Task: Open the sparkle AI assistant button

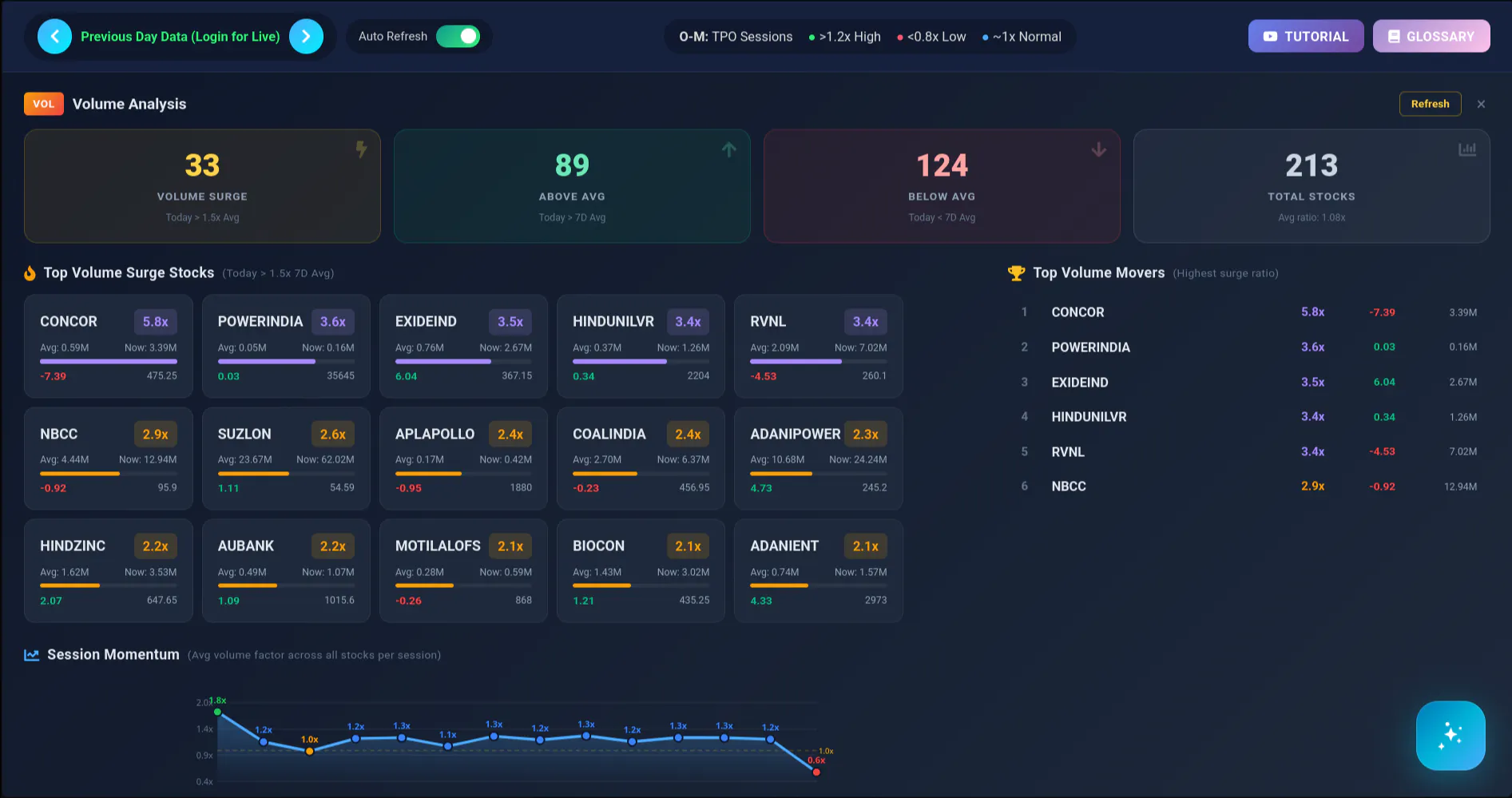Action: 1450,736
